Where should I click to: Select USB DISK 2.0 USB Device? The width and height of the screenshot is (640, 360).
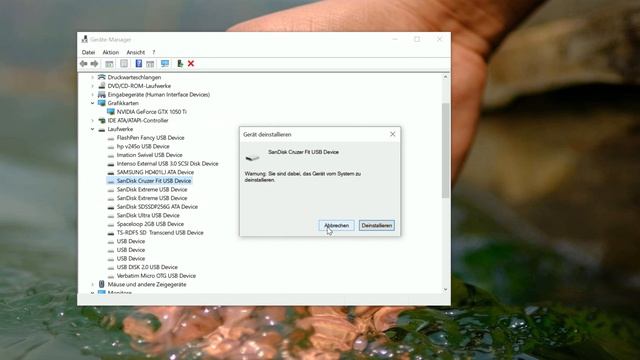point(147,267)
